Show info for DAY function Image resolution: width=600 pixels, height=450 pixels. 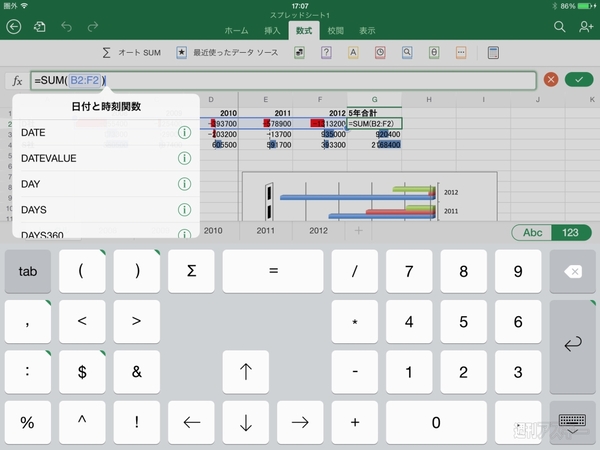pos(184,184)
